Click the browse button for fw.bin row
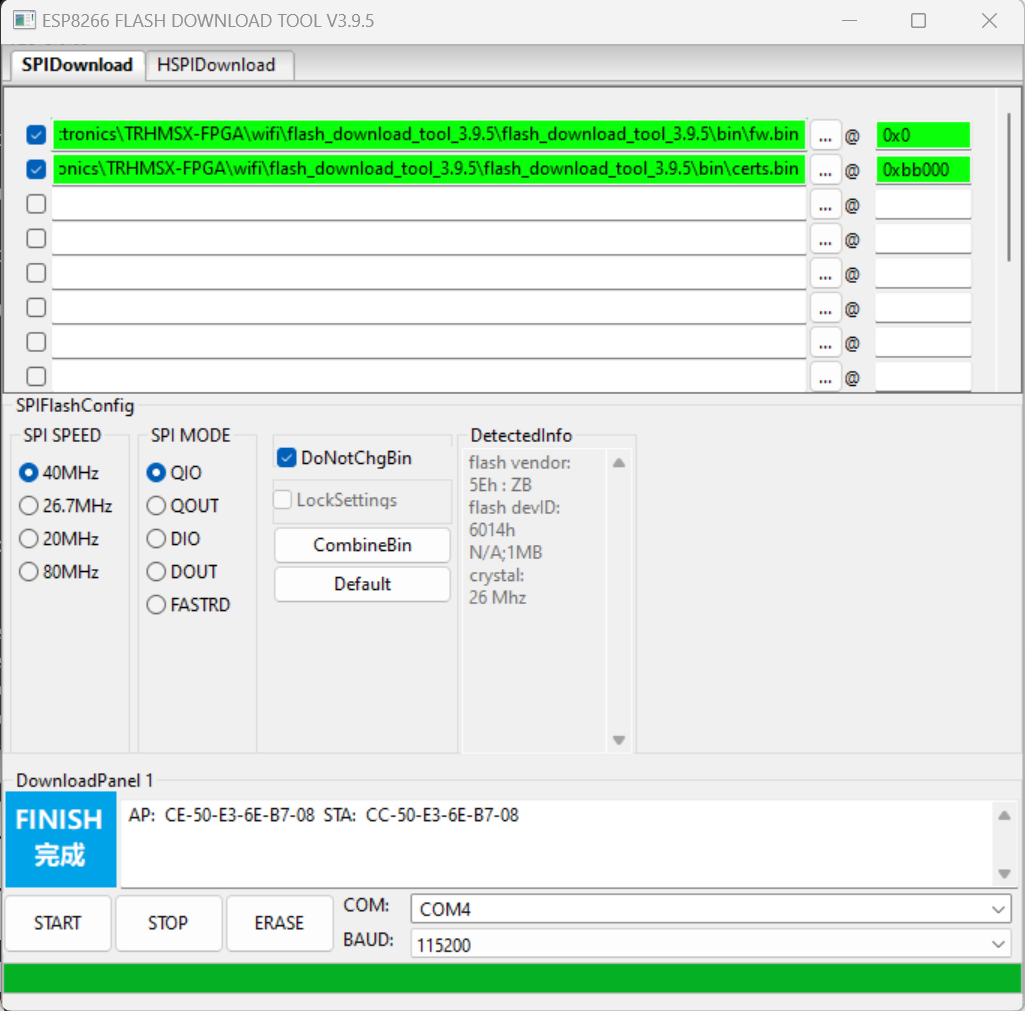Image resolution: width=1025 pixels, height=1011 pixels. 824,136
